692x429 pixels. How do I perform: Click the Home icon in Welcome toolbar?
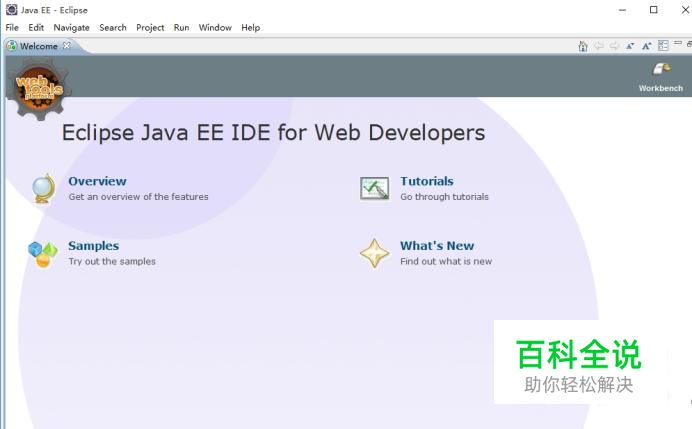583,46
